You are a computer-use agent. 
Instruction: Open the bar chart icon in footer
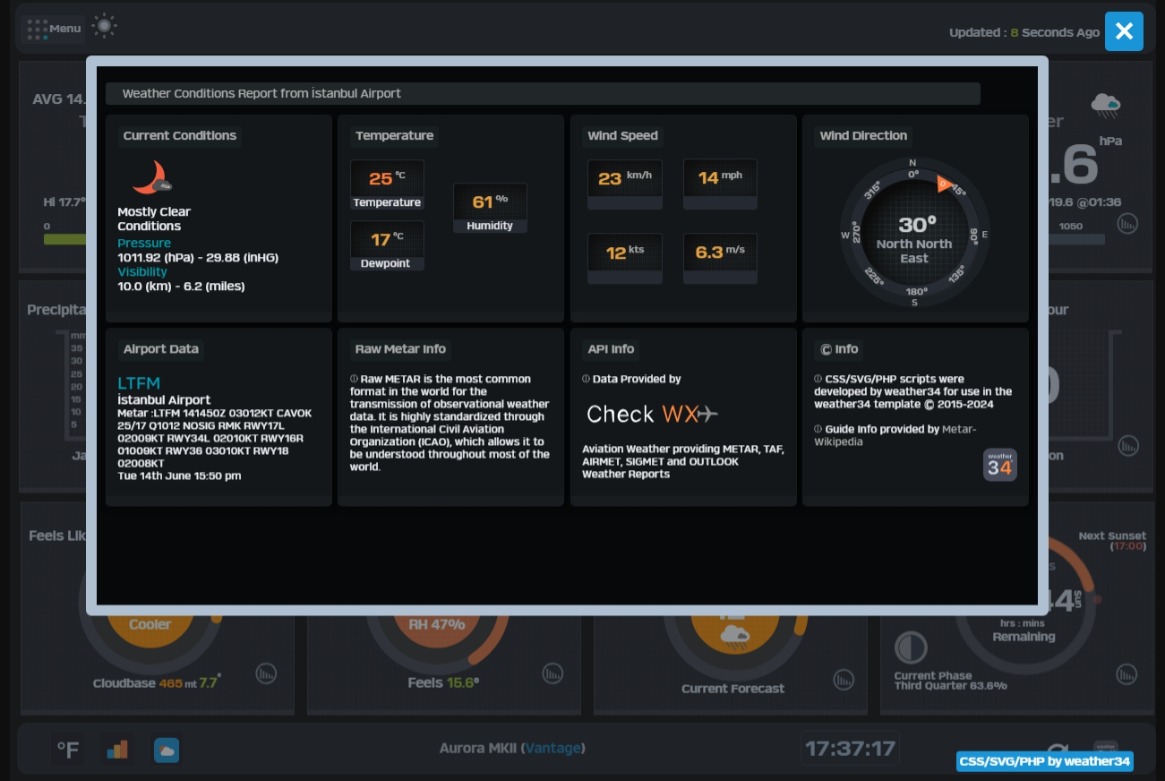117,750
